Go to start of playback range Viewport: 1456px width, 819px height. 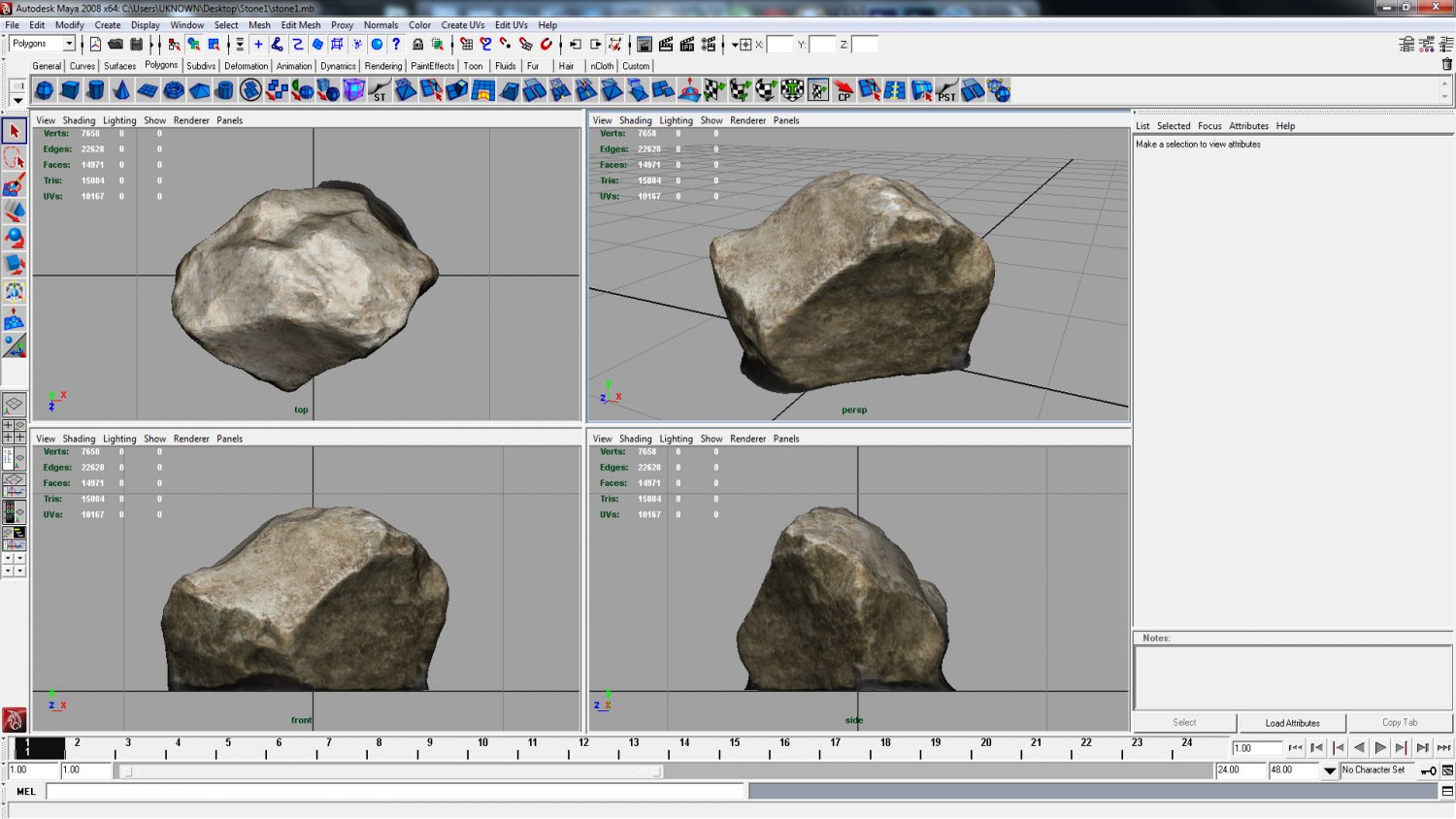click(1295, 748)
